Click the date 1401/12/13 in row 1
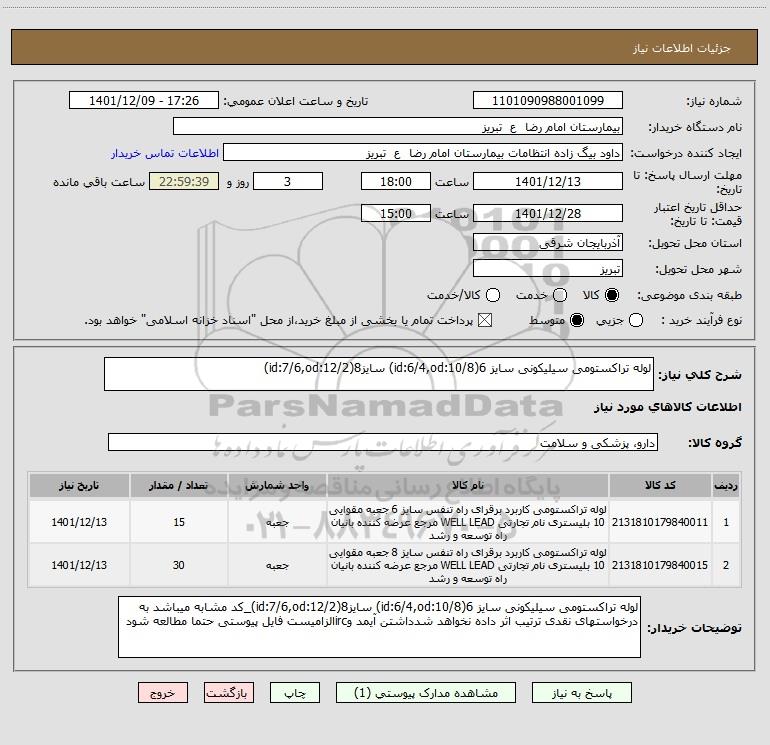Viewport: 770px width, 745px height. click(x=79, y=522)
